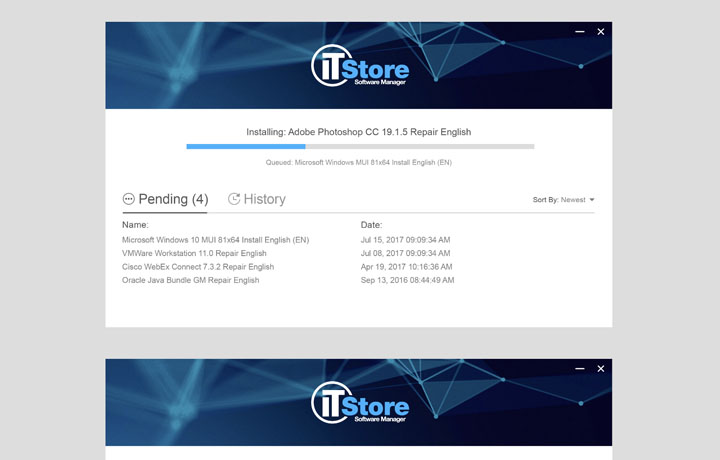Click the Installing Adobe Photoshop CC status text
Screen dimensions: 720x460
coord(358,131)
